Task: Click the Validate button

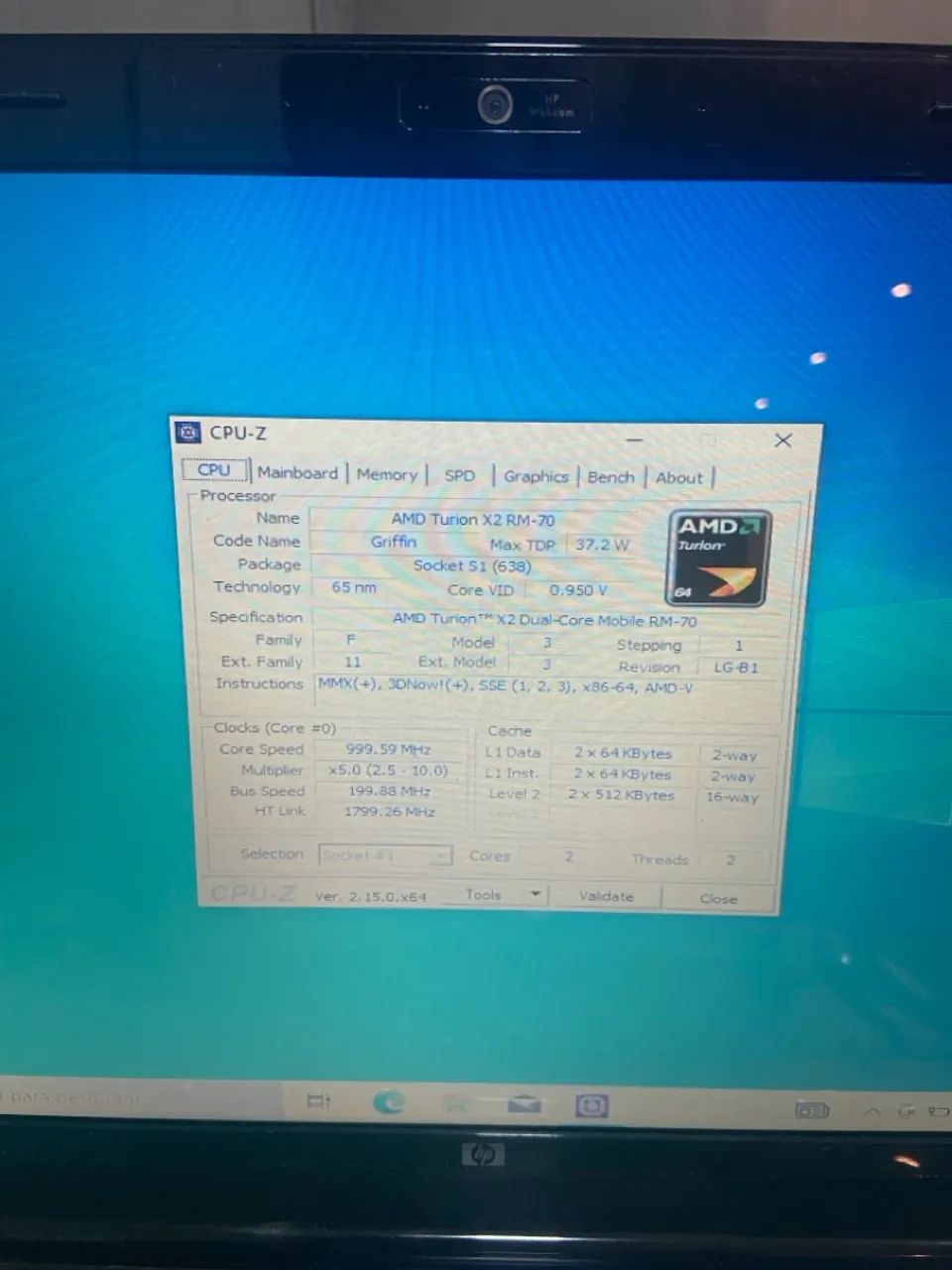Action: tap(606, 897)
